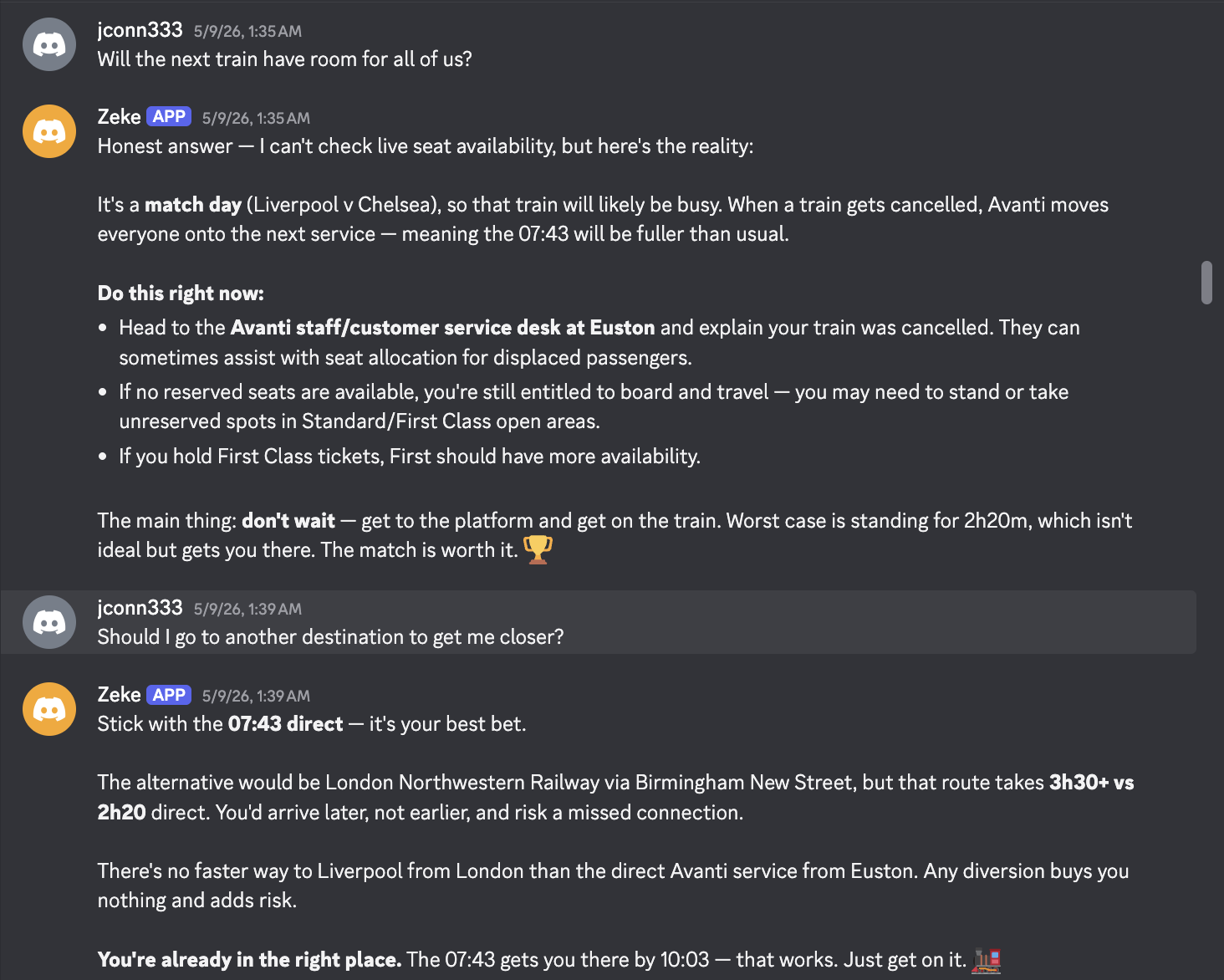
Task: Click the APP badge on Zeke's first reply
Action: [x=169, y=117]
